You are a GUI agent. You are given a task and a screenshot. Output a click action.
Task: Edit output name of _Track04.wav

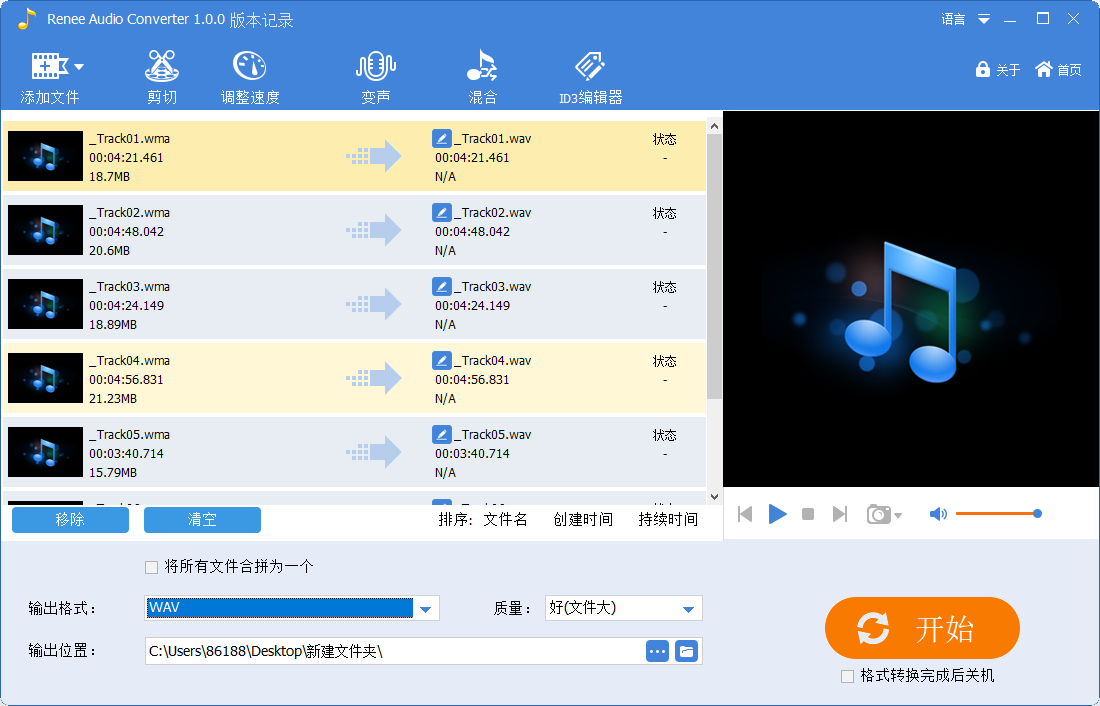[x=441, y=360]
